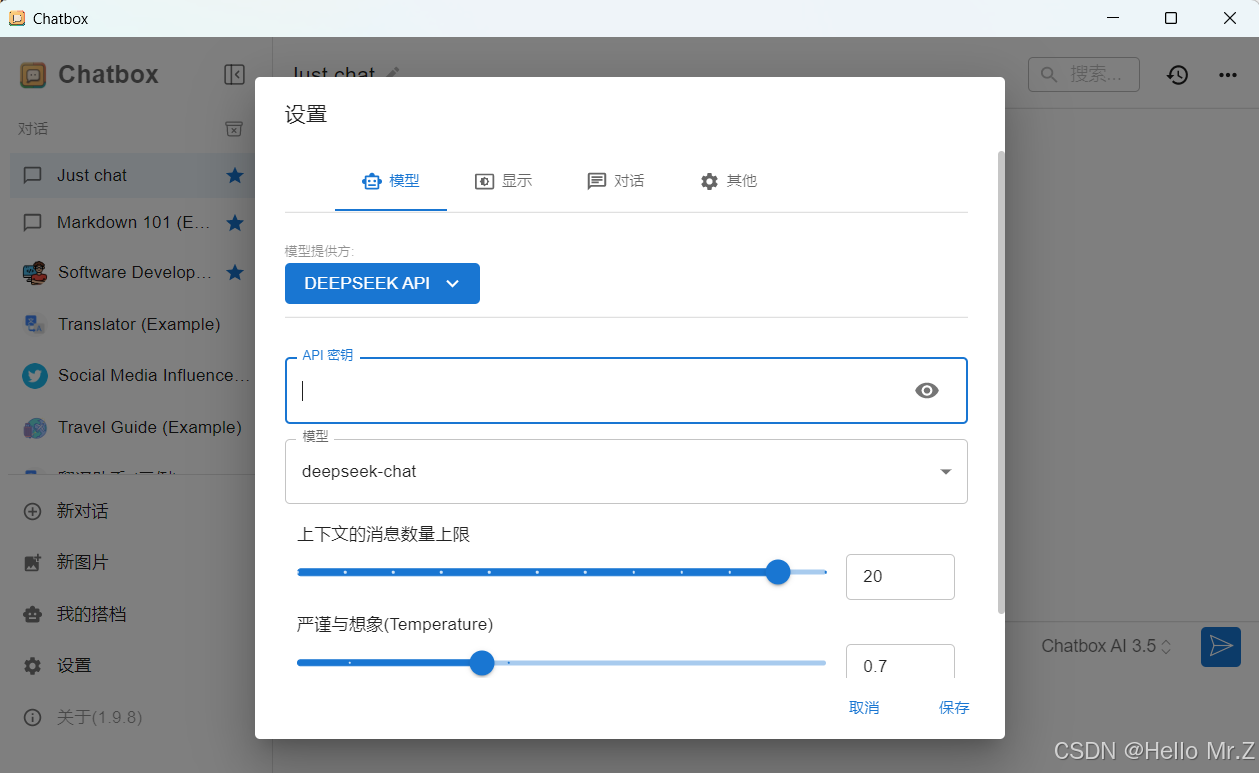The width and height of the screenshot is (1259, 773).
Task: Open the DEEPSEEK API provider dropdown
Action: pos(382,283)
